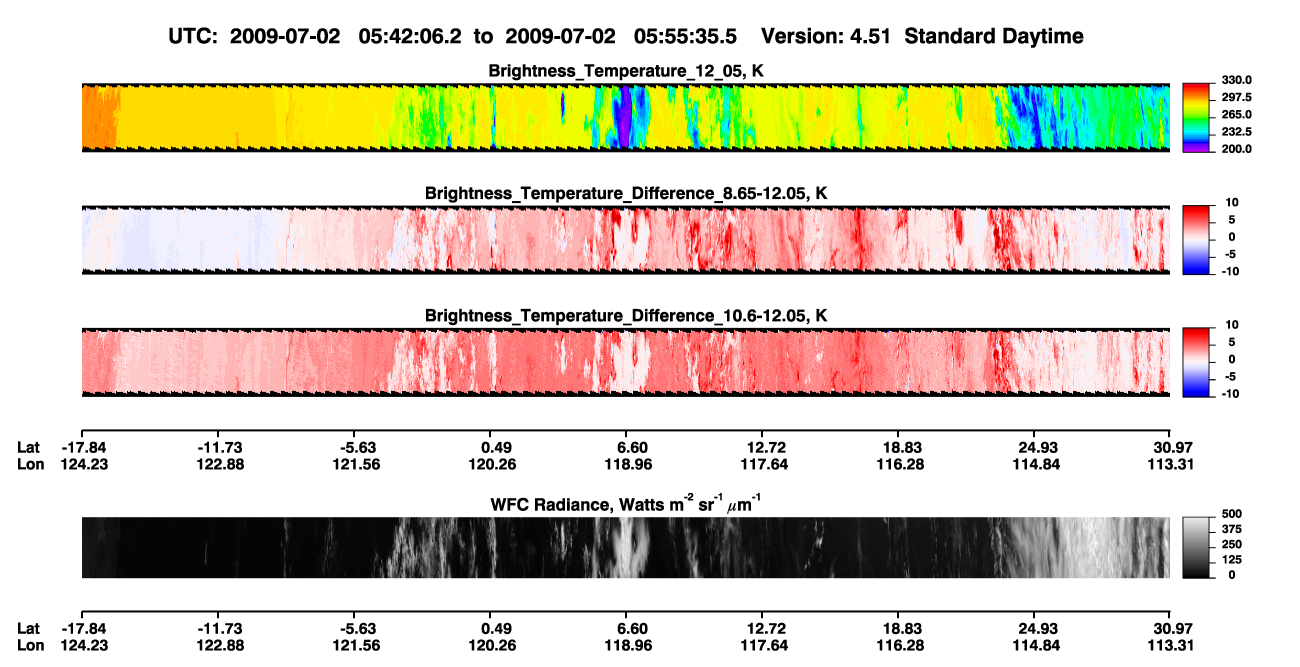Click the '232.5' color bar label
The height and width of the screenshot is (667, 1300).
(1237, 131)
